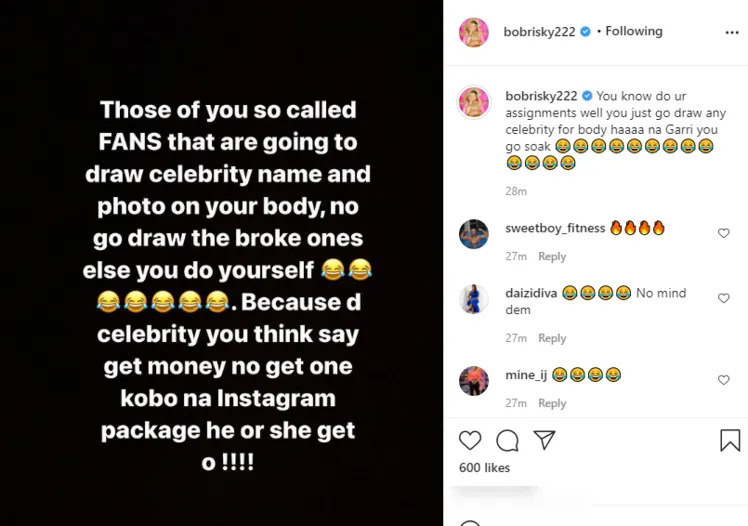Reply to daizidiva's comment
This screenshot has width=748, height=526.
coord(552,339)
